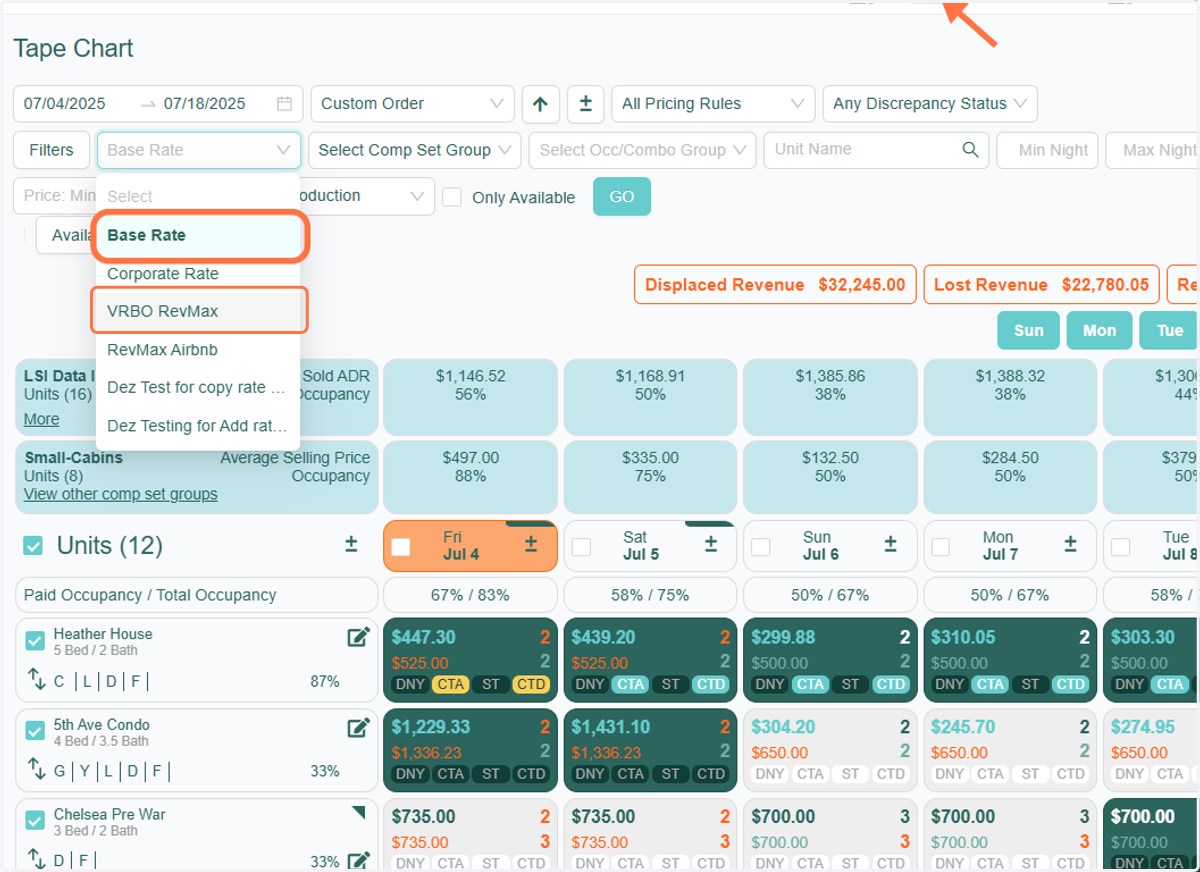Click Heather House $447.30 rate cell
Viewport: 1200px width, 872px height.
[x=470, y=659]
